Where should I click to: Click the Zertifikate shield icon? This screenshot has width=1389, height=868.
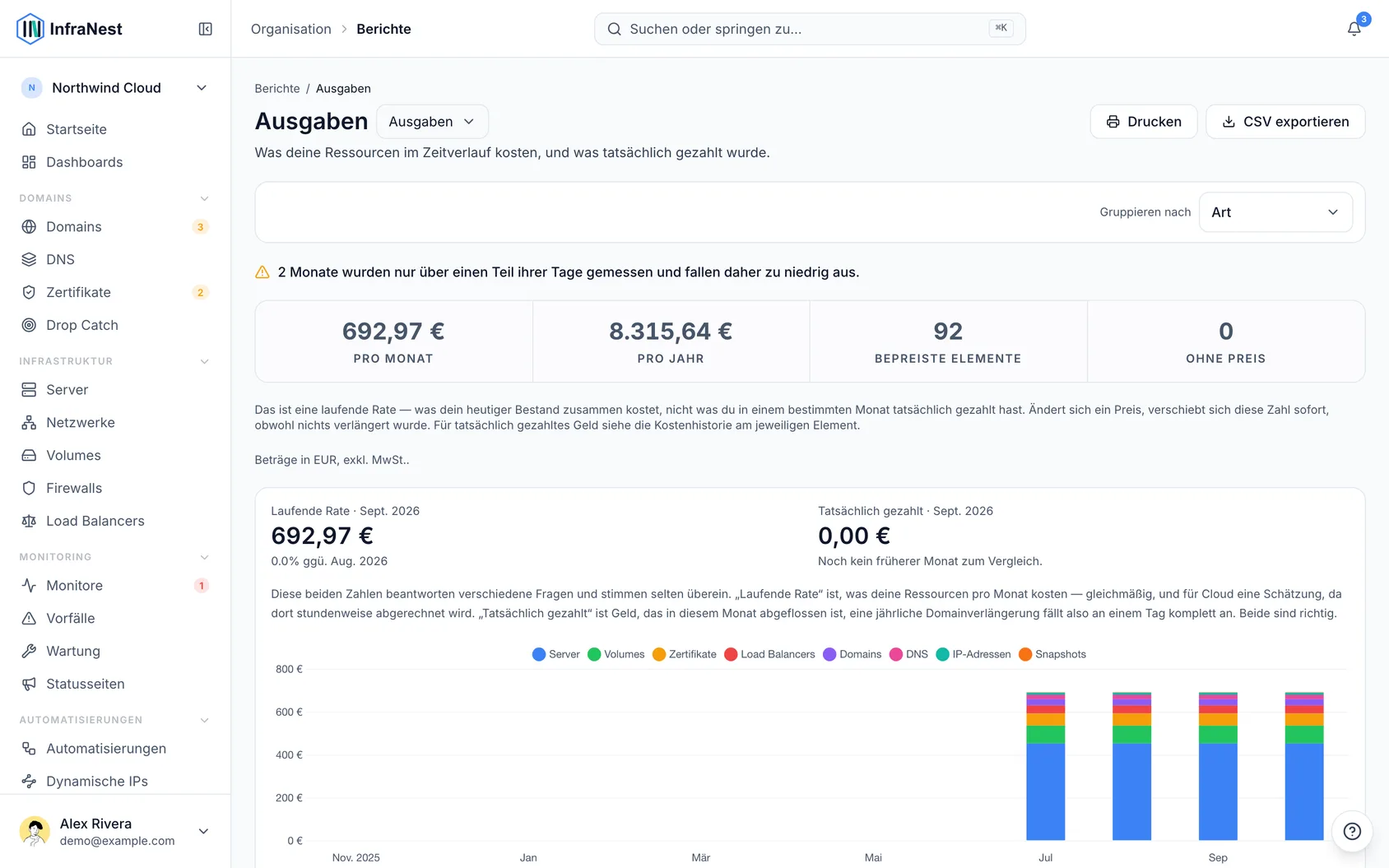pos(29,293)
